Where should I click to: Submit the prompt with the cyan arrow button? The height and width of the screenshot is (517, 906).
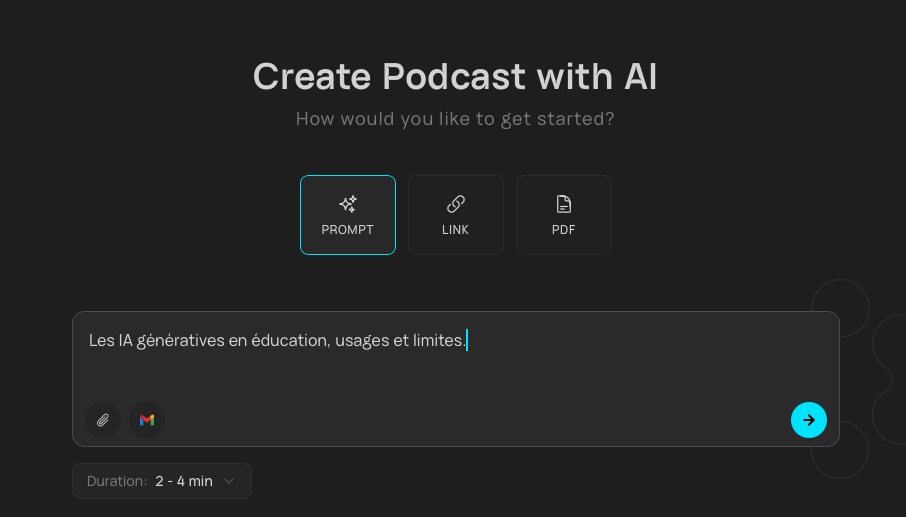(x=808, y=420)
